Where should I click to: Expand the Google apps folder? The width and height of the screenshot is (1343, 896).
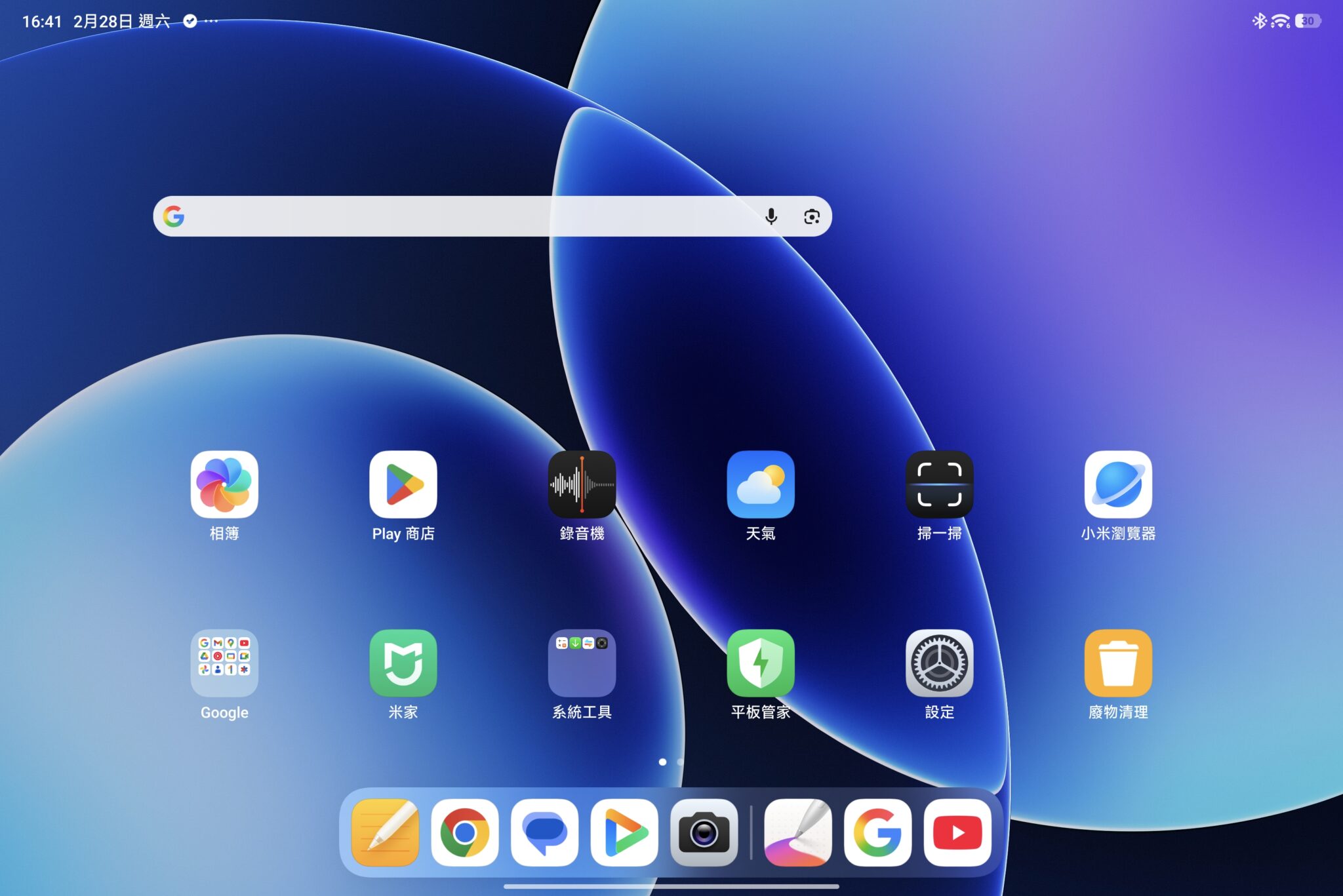click(224, 663)
